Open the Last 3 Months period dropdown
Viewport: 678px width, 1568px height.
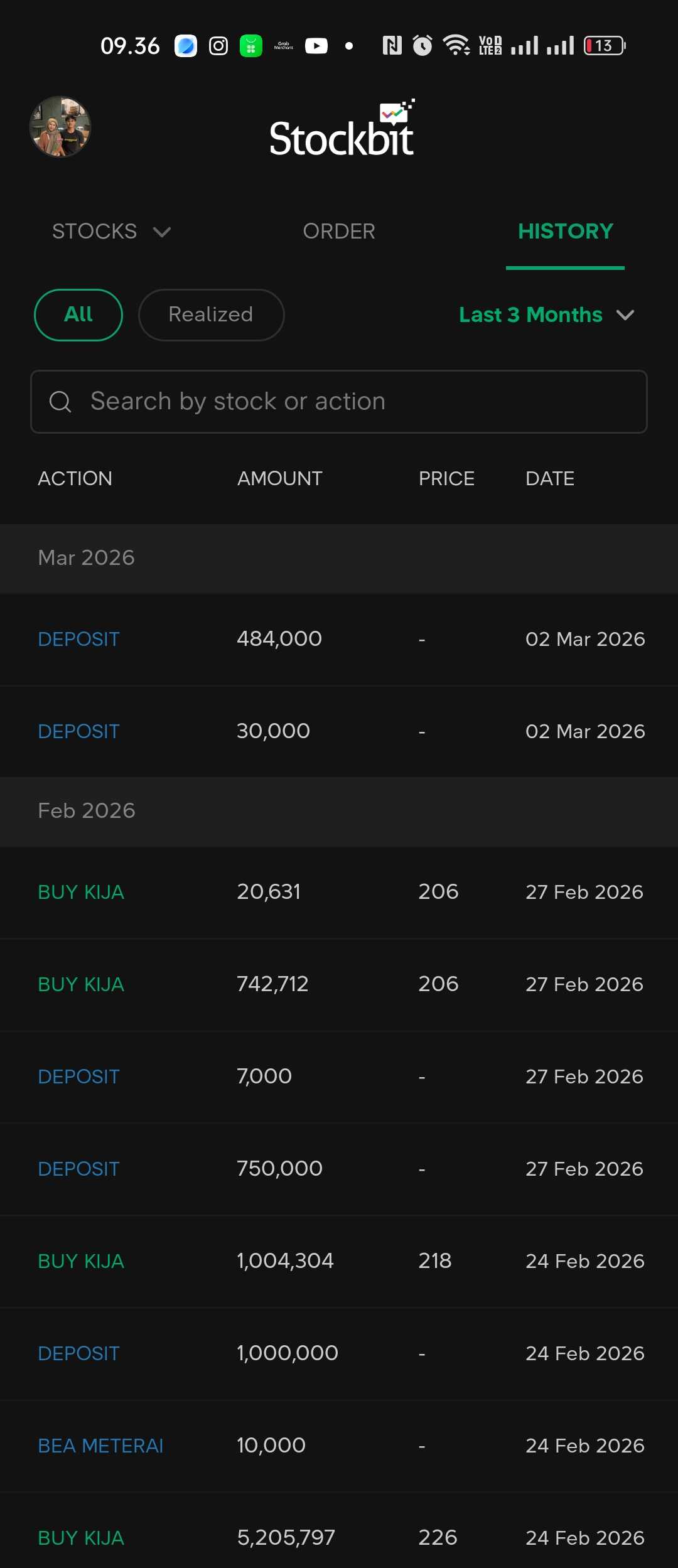[x=547, y=314]
